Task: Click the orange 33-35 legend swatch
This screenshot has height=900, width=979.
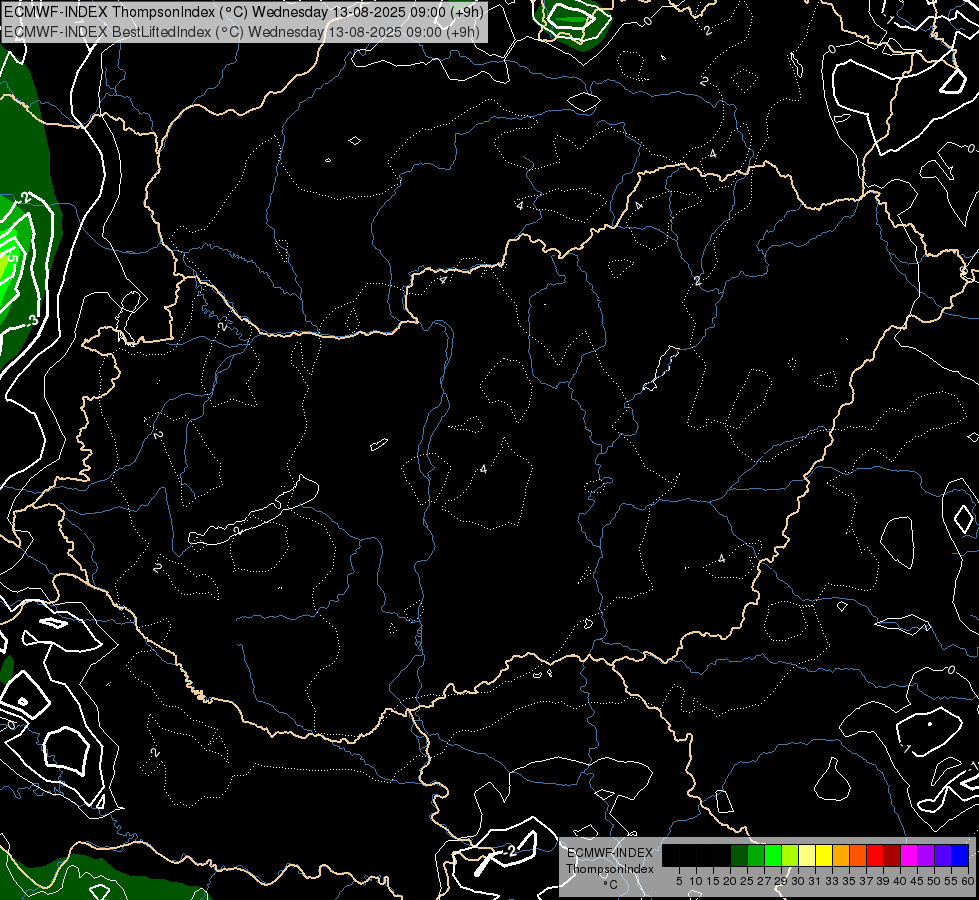Action: (841, 855)
